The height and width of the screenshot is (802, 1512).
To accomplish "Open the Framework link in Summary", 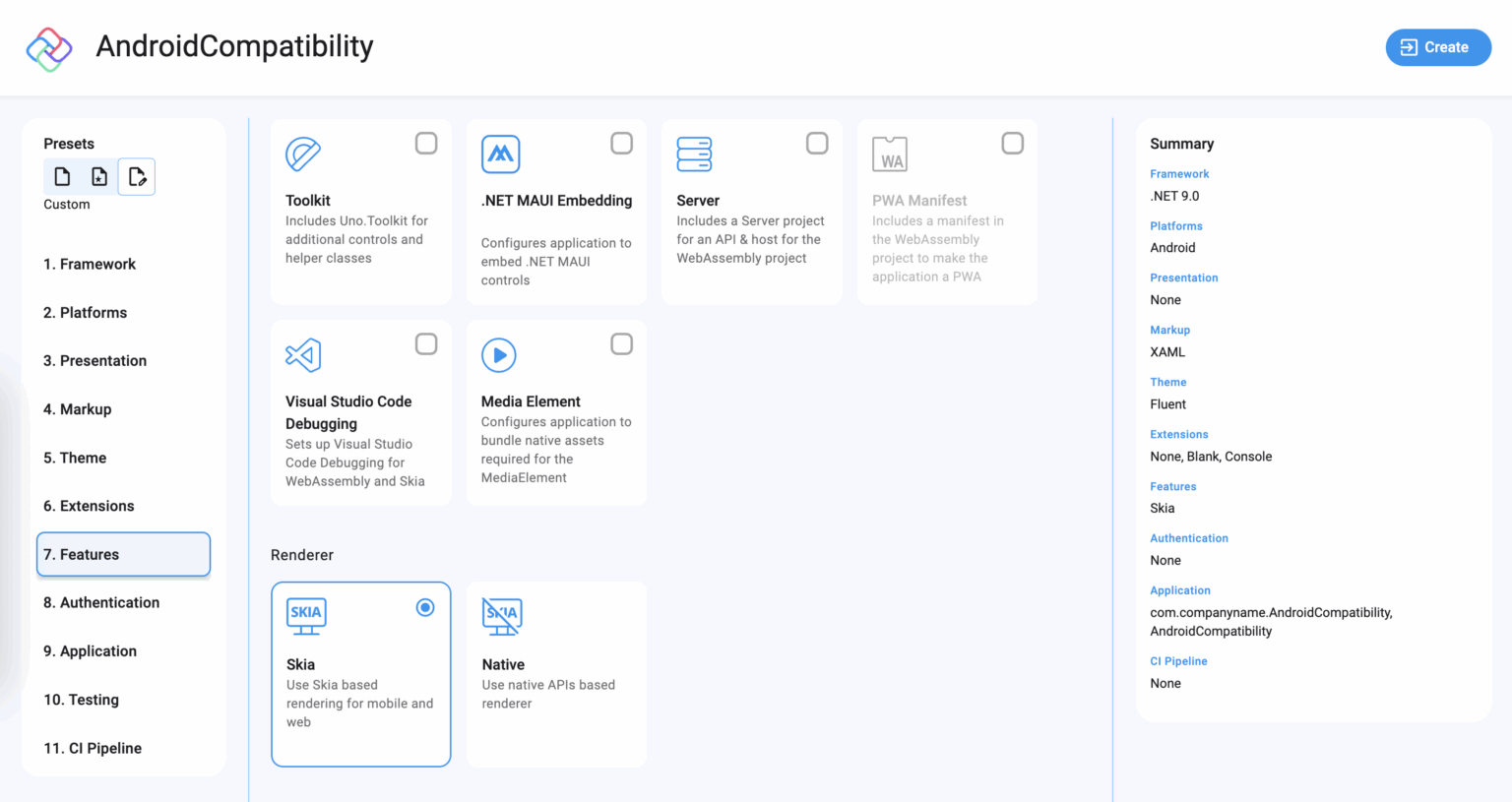I will 1179,174.
